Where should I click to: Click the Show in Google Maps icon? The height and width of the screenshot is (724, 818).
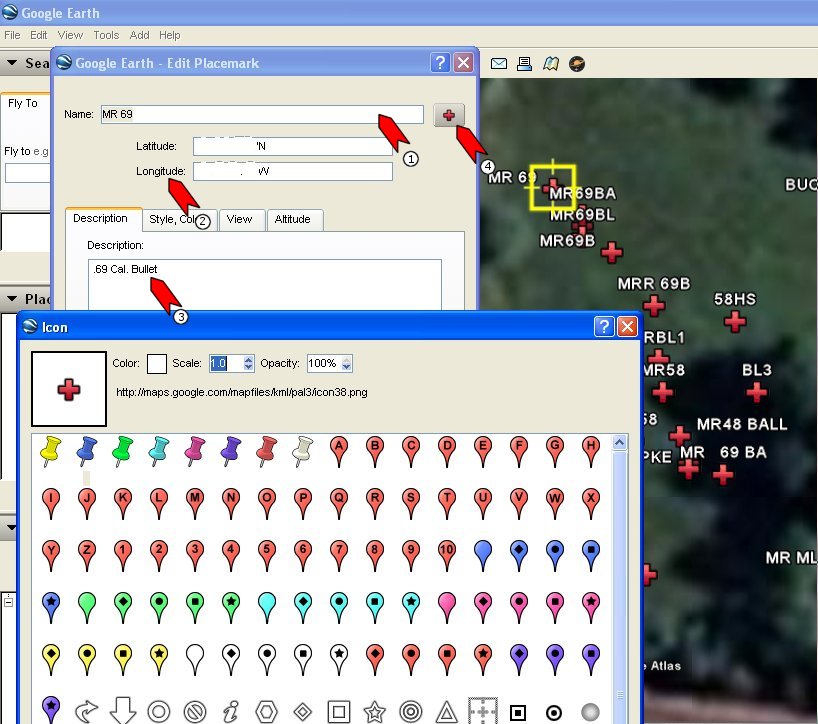click(x=551, y=64)
